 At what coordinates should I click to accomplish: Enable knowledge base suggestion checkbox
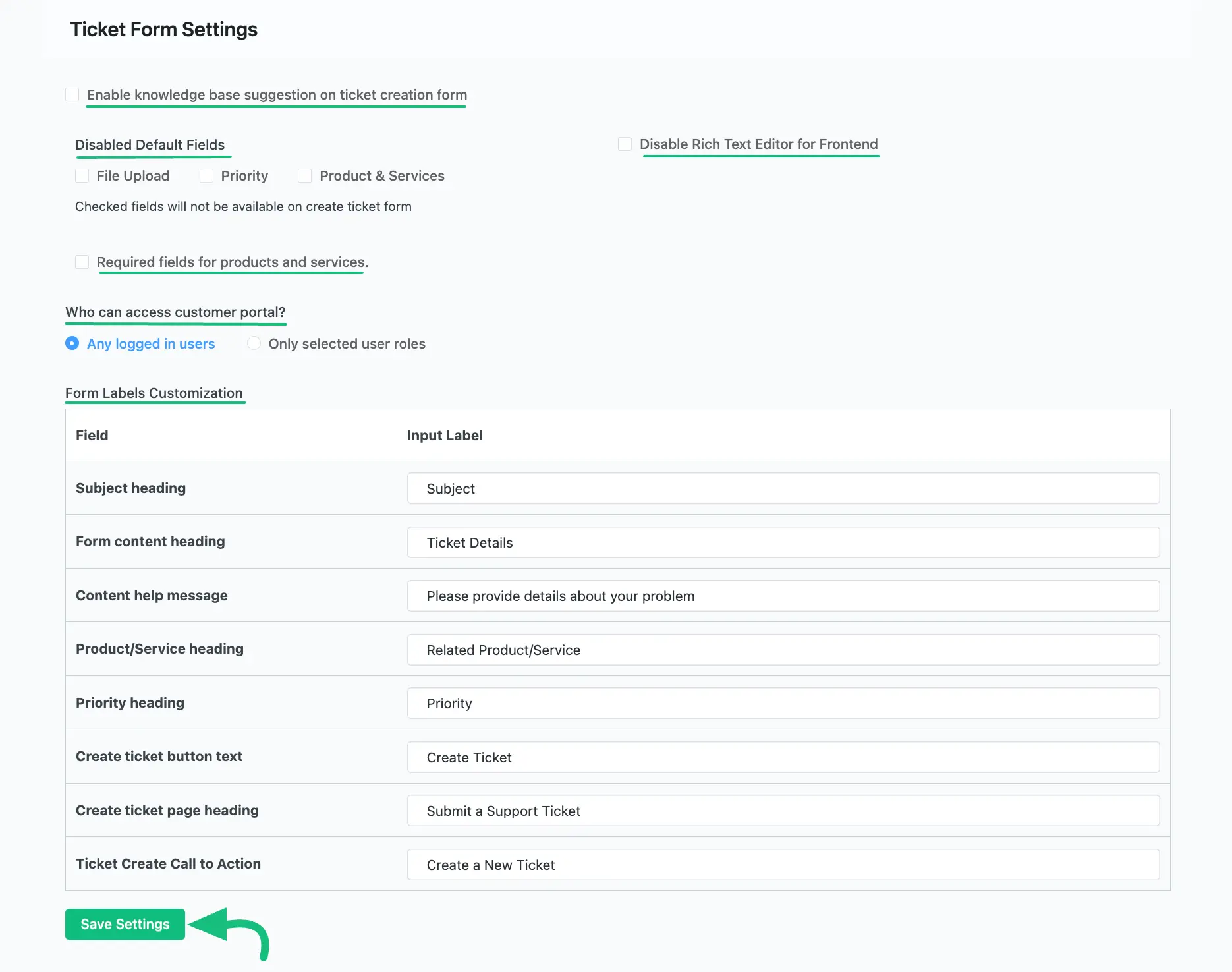pos(72,95)
